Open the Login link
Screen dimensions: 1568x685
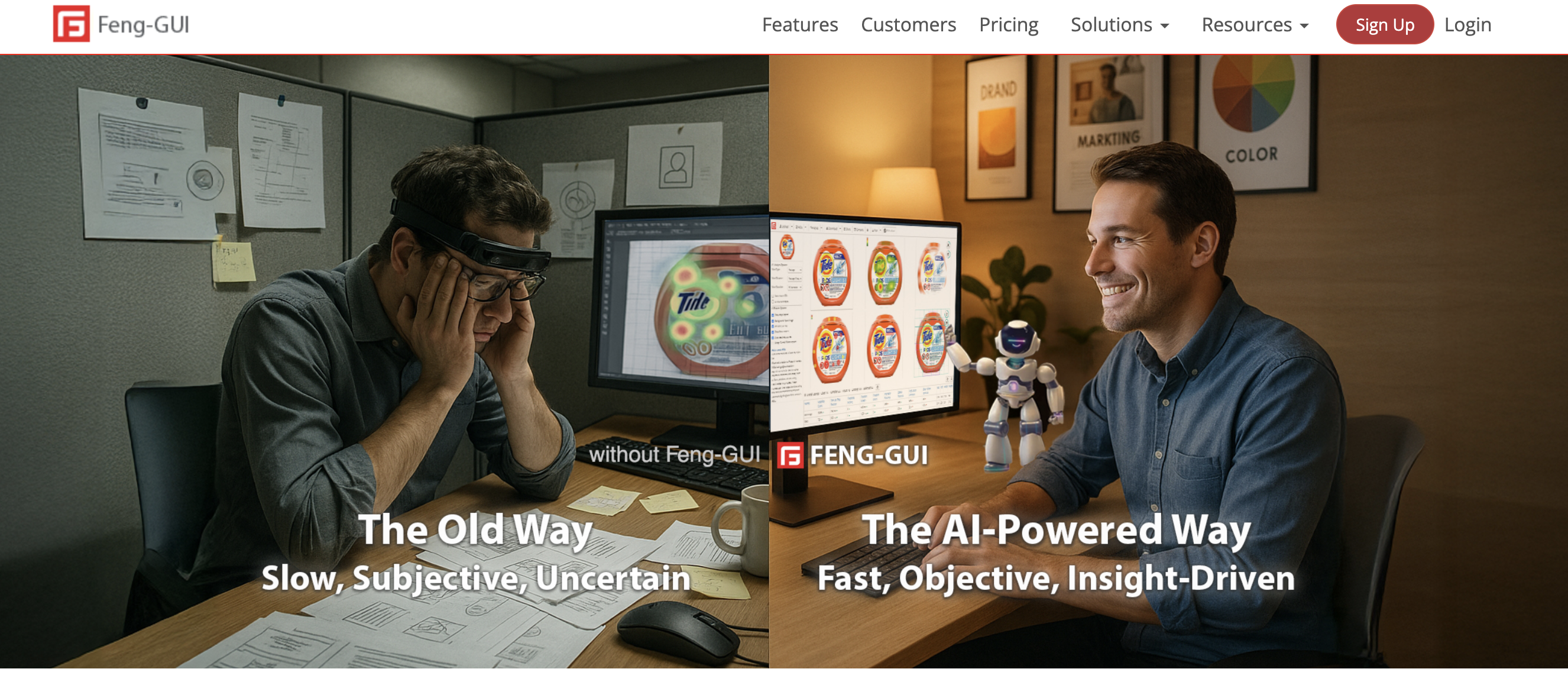pos(1467,25)
